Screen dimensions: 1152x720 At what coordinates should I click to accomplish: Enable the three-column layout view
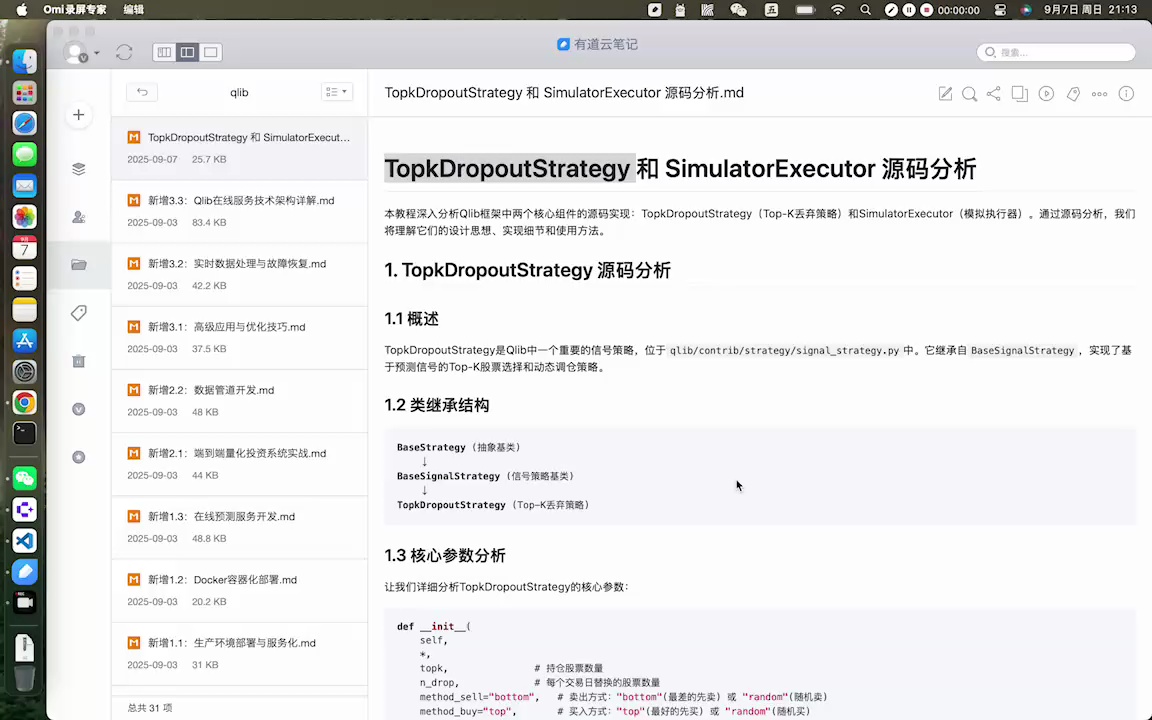163,52
